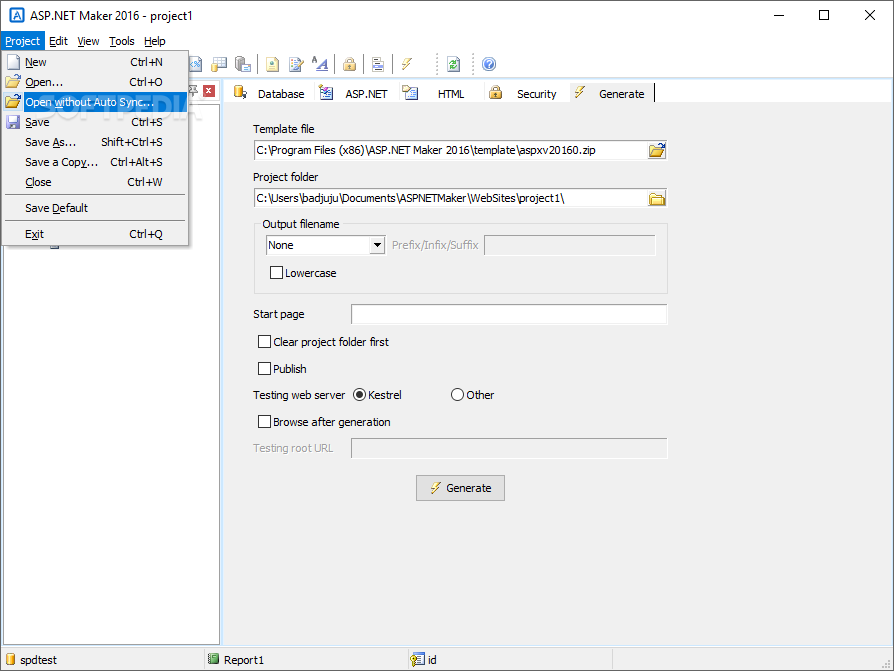This screenshot has height=671, width=894.
Task: Open the Tools menu
Action: click(x=121, y=41)
